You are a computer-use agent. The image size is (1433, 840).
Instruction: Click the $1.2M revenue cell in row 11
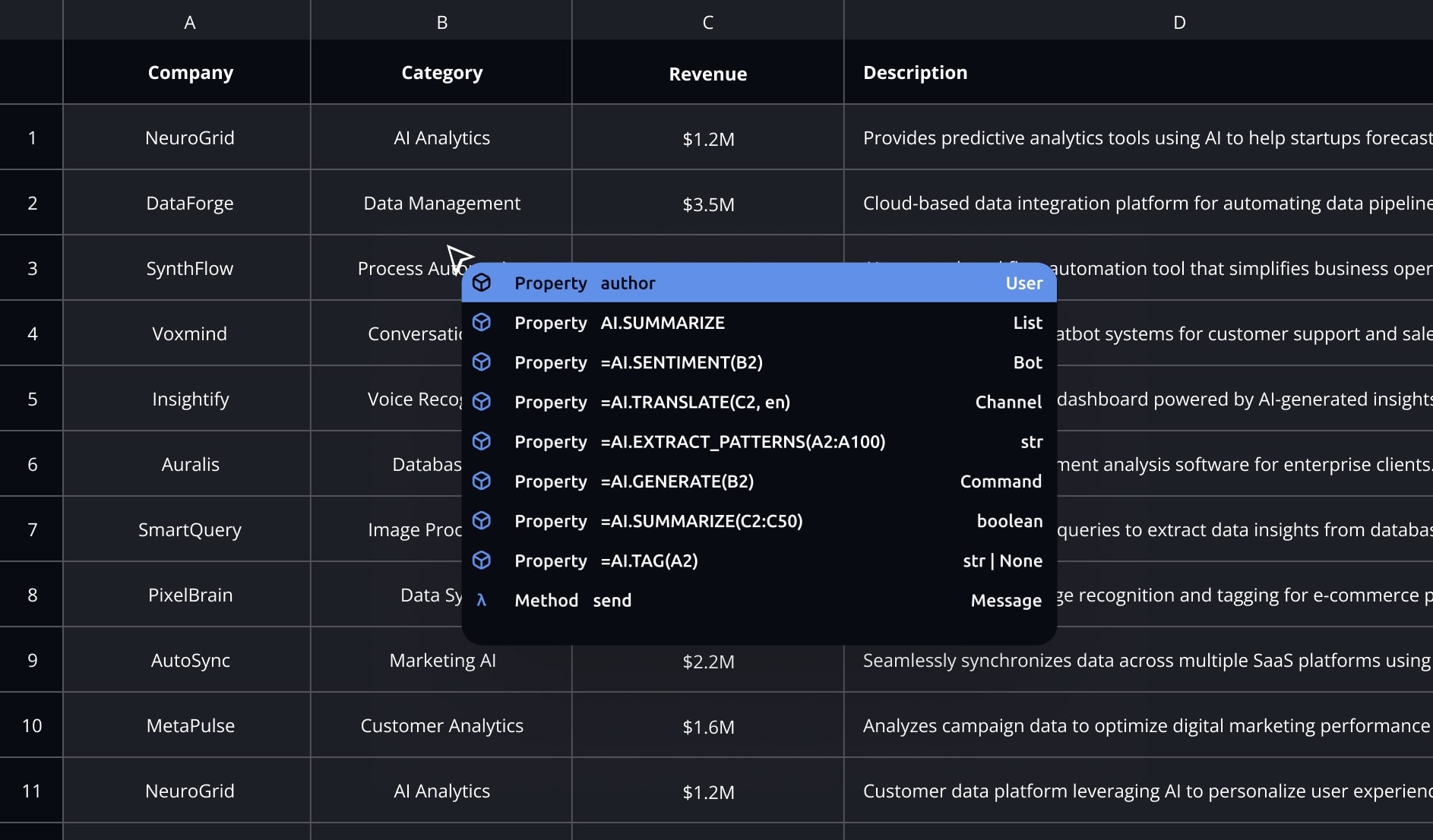(708, 791)
